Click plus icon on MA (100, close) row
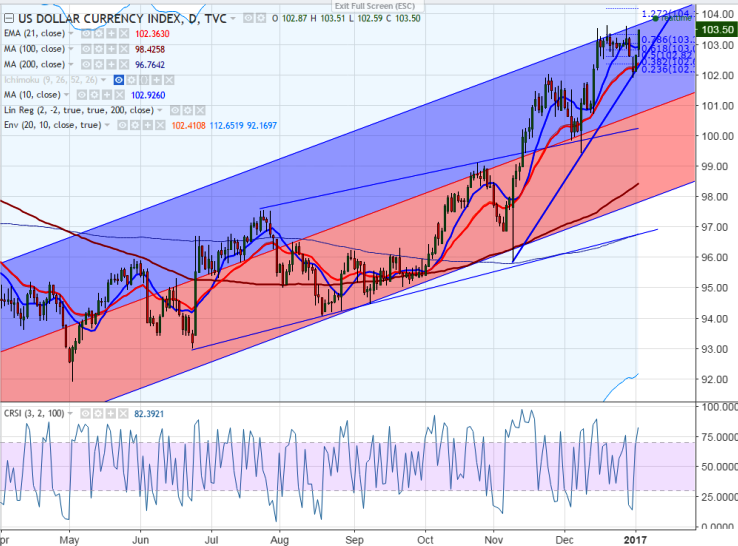Viewport: 738px width, 546px height. point(112,49)
